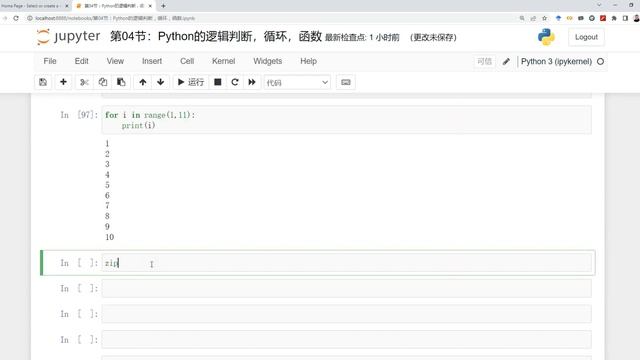Open the Widgets menu
Viewport: 640px width, 360px height.
267,61
